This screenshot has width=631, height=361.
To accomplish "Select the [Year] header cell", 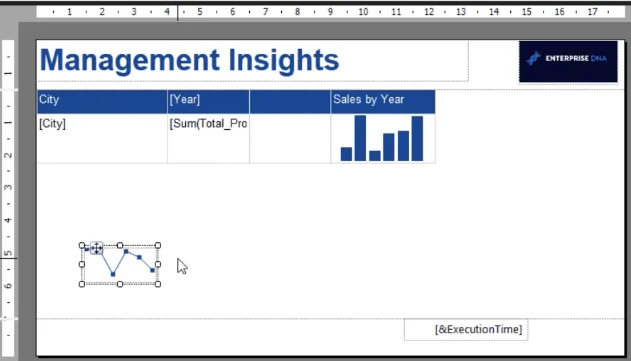I will click(x=208, y=101).
